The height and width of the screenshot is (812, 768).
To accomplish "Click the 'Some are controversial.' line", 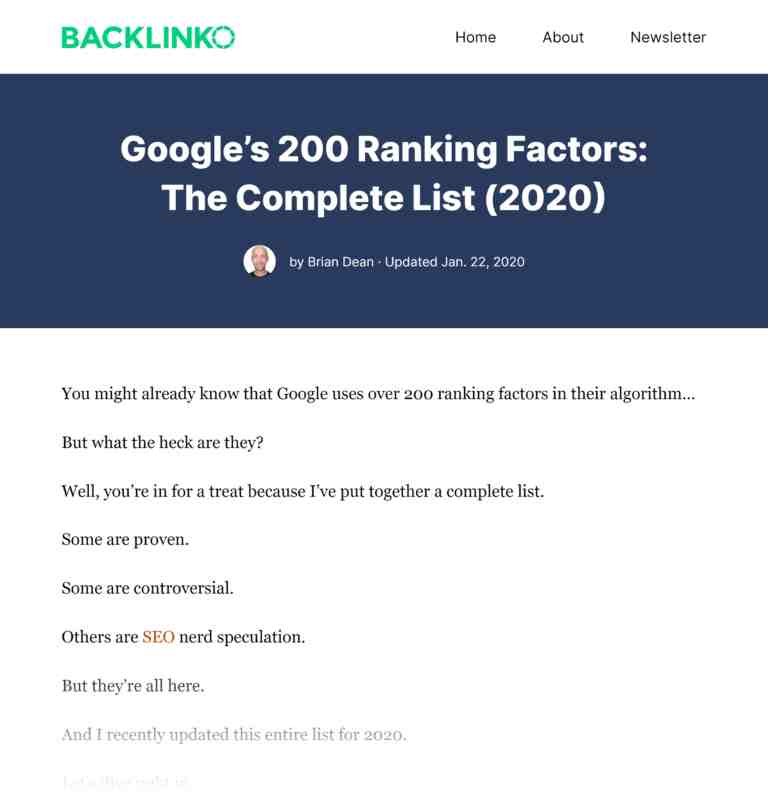I will tap(148, 588).
